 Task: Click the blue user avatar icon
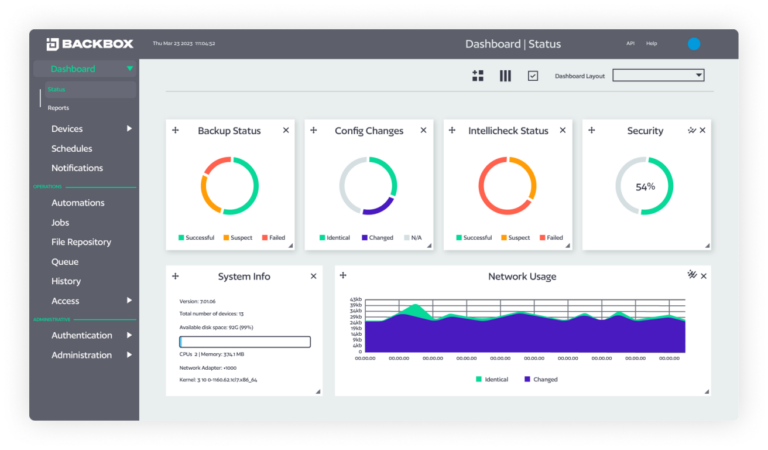(x=694, y=44)
